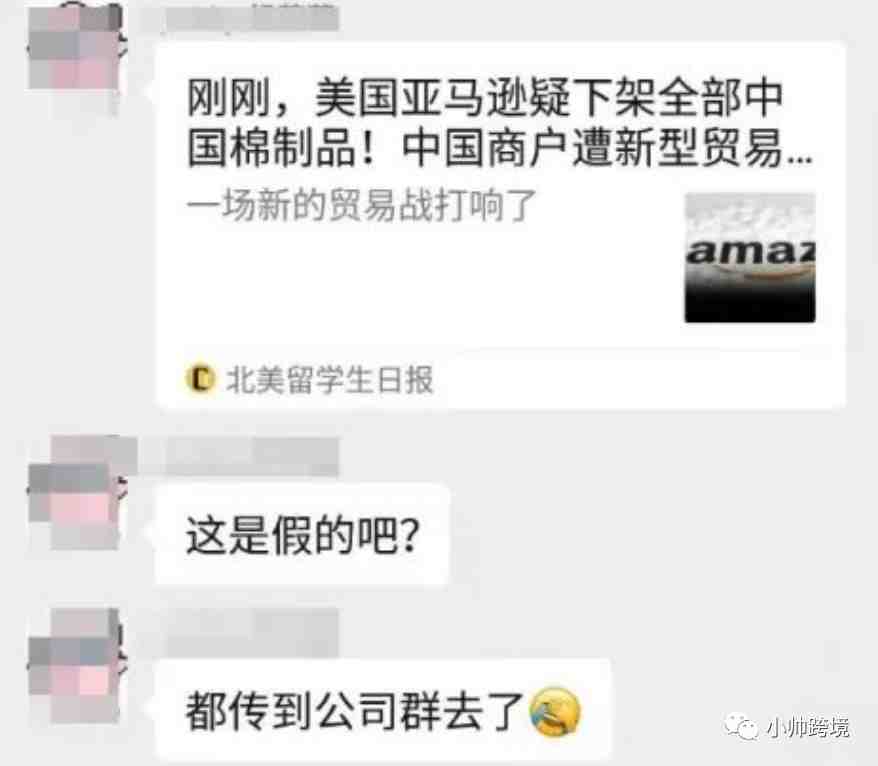Click the 北美留学生日报 round logo icon

pyautogui.click(x=200, y=379)
